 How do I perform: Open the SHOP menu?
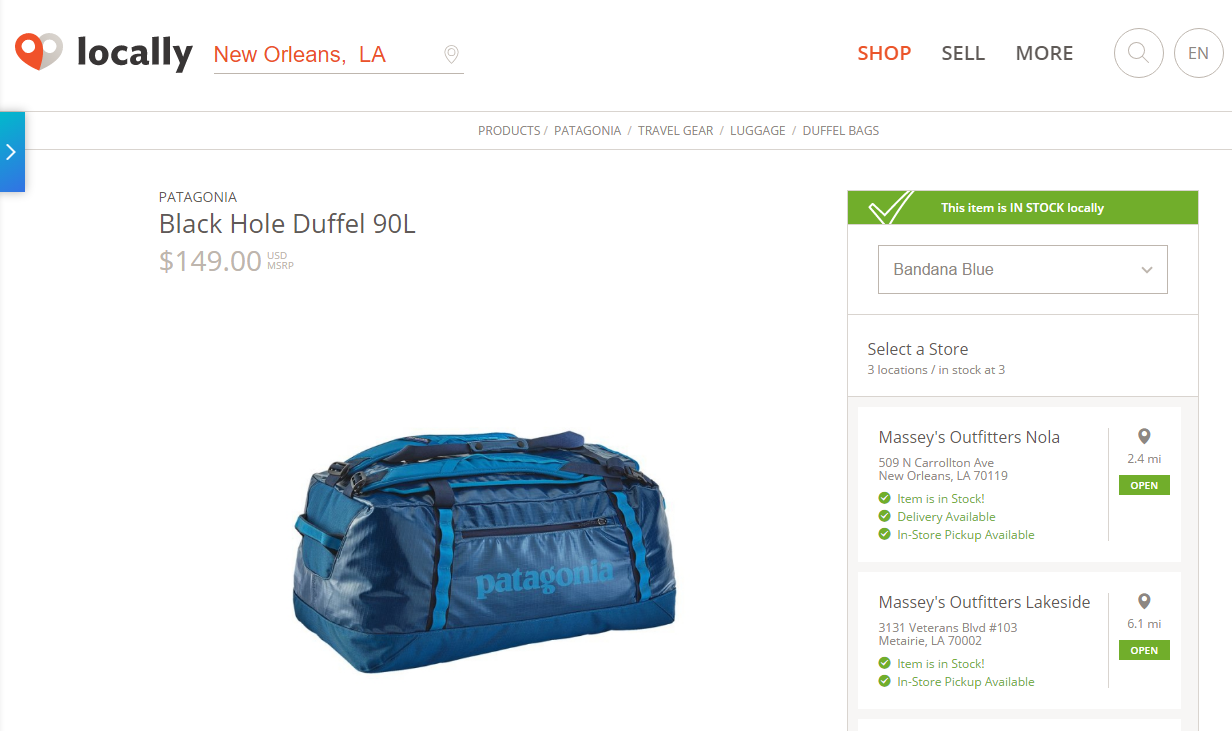point(884,53)
